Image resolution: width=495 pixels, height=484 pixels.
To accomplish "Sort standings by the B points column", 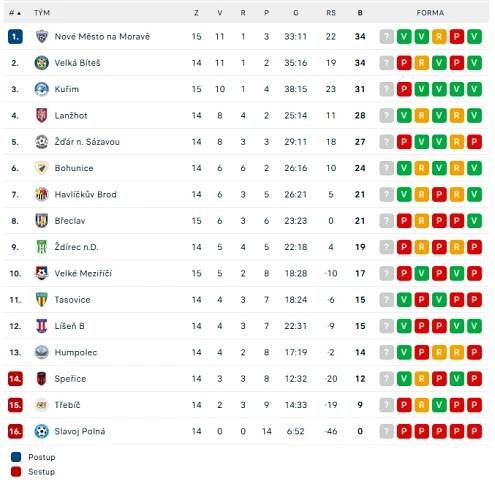I will coord(360,13).
